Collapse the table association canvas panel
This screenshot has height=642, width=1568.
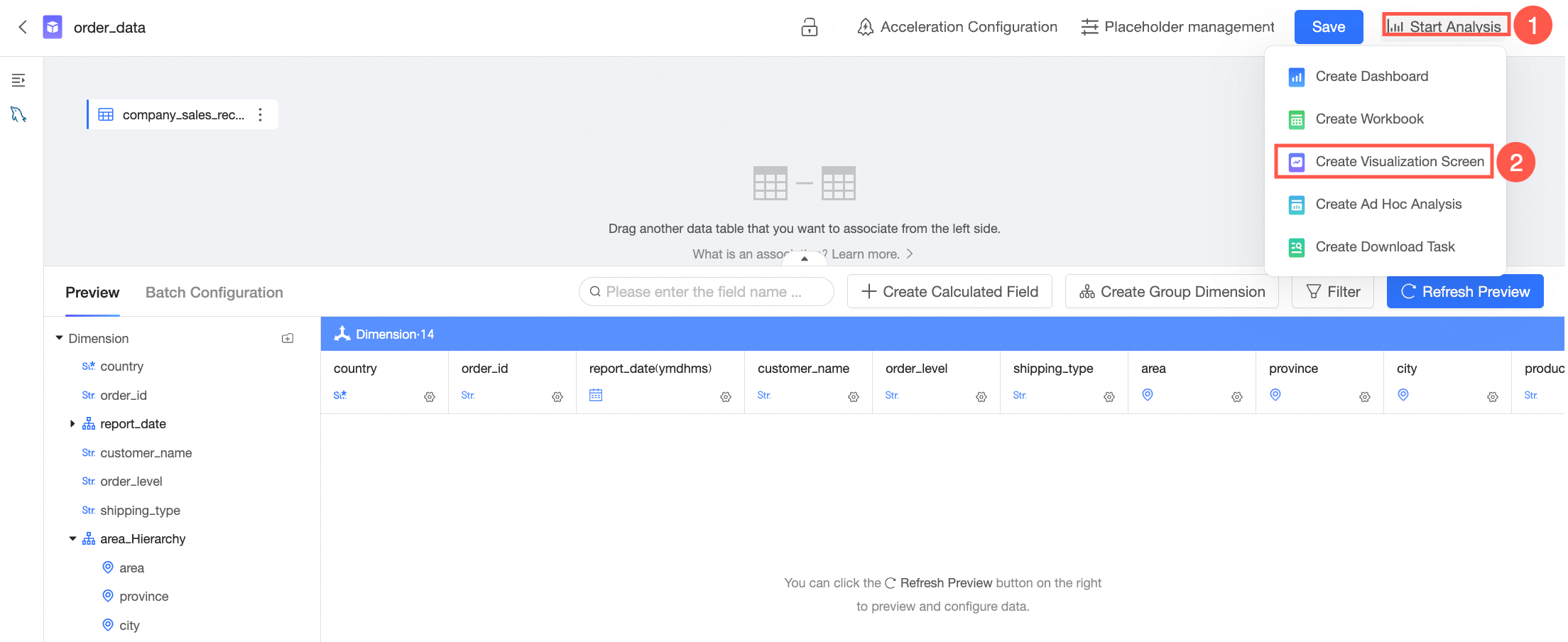pos(804,259)
